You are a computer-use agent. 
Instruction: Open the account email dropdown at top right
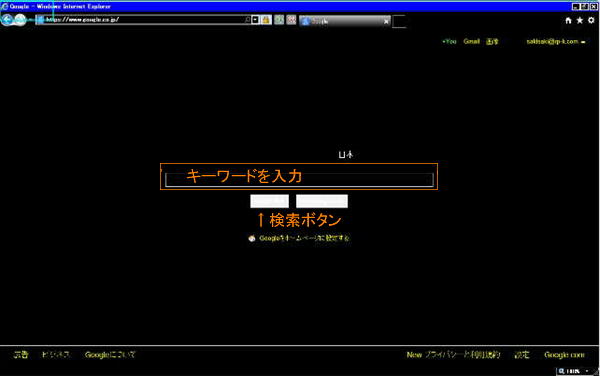pyautogui.click(x=556, y=41)
